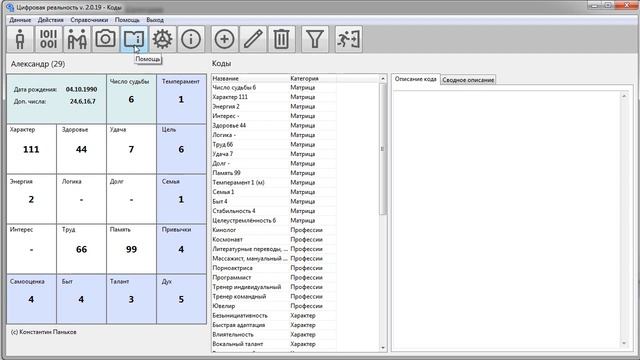Select the Безынициативность row
The width and height of the screenshot is (640, 360).
[x=273, y=316]
